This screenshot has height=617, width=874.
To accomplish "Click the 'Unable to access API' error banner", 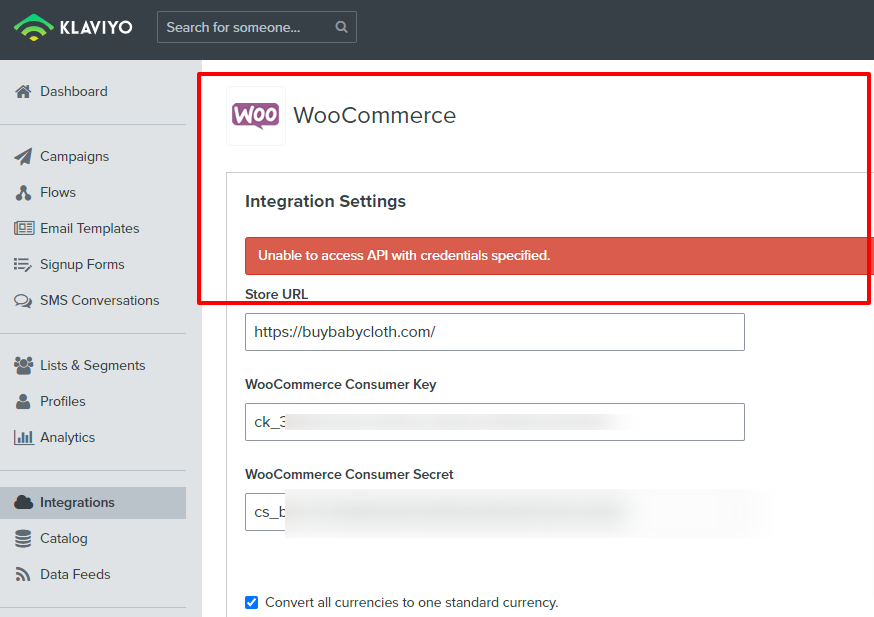I will pyautogui.click(x=559, y=256).
